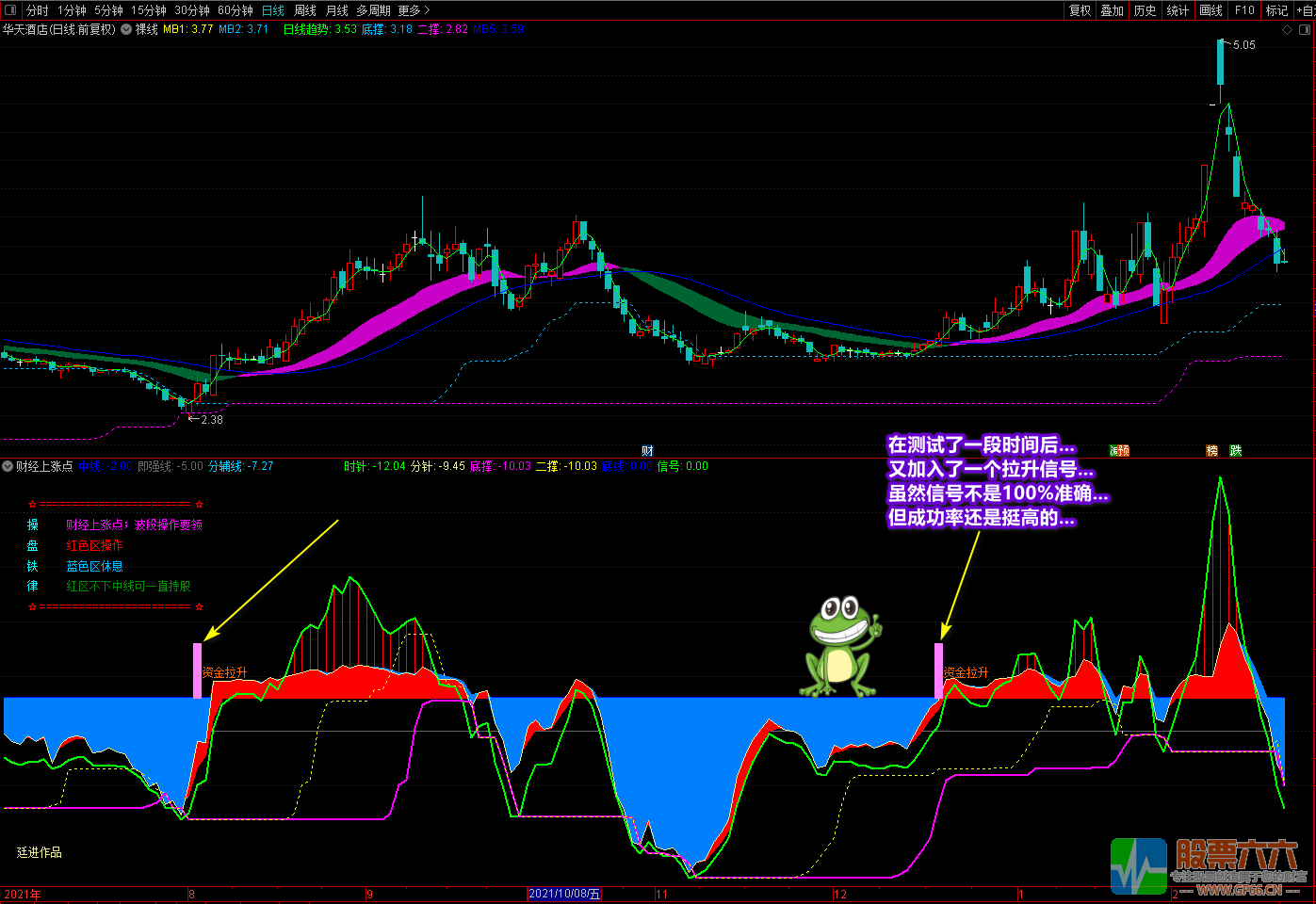Click the 2021/10/08 date marker on timeline

coord(564,894)
